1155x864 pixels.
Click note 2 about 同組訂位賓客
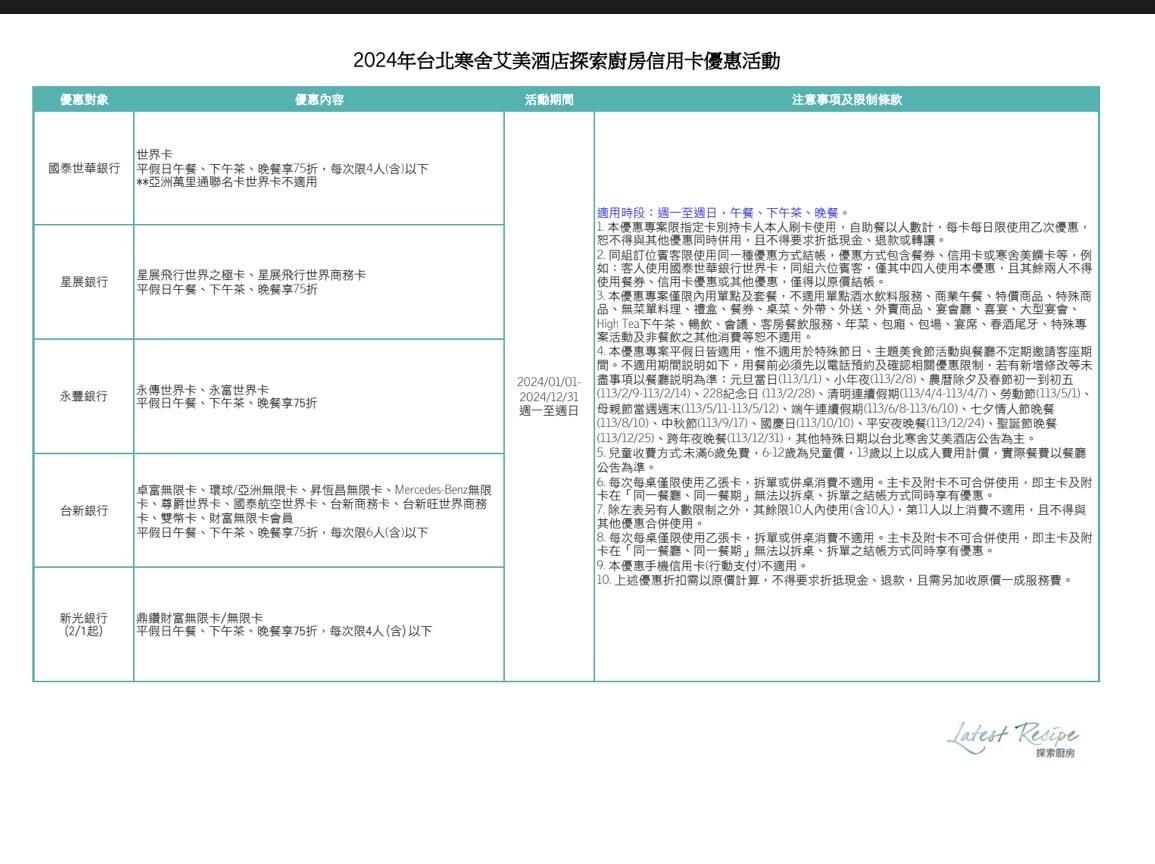pyautogui.click(x=844, y=268)
